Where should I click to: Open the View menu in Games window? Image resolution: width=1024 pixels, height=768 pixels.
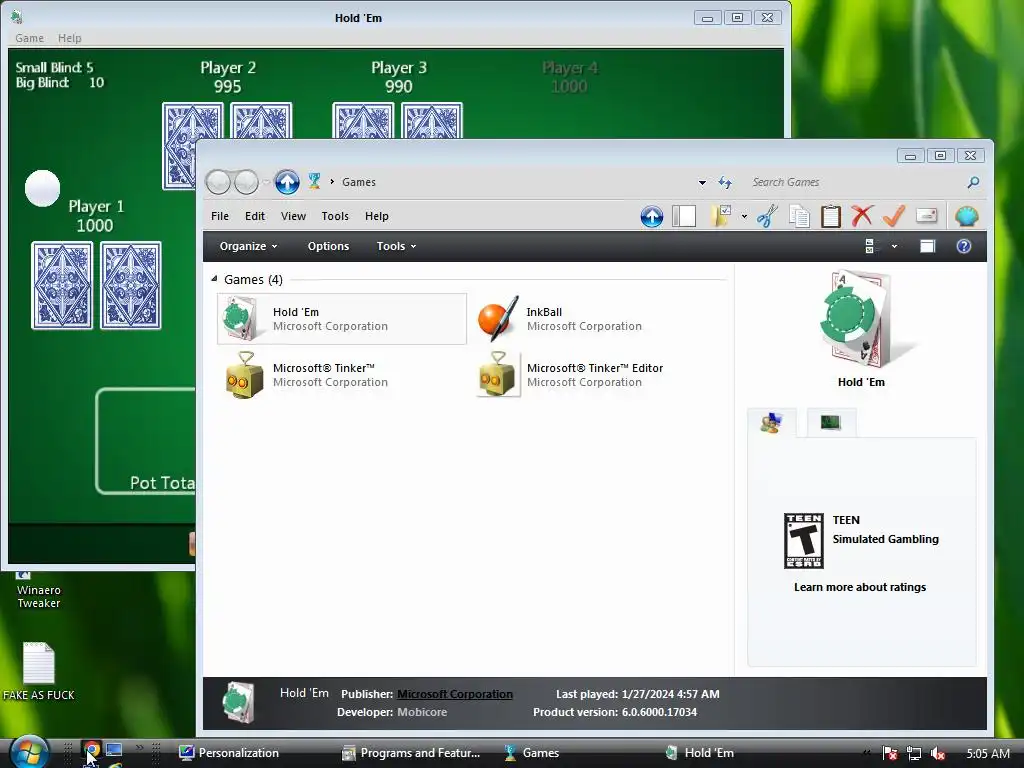pos(293,216)
